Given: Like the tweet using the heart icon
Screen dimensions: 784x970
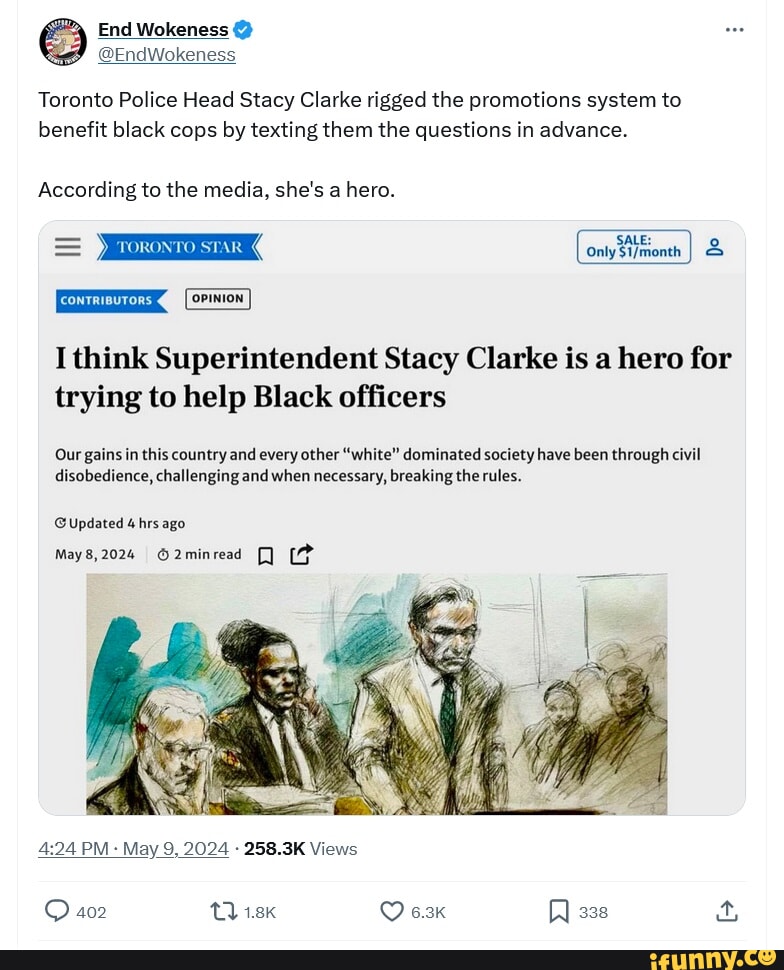Looking at the screenshot, I should [390, 911].
